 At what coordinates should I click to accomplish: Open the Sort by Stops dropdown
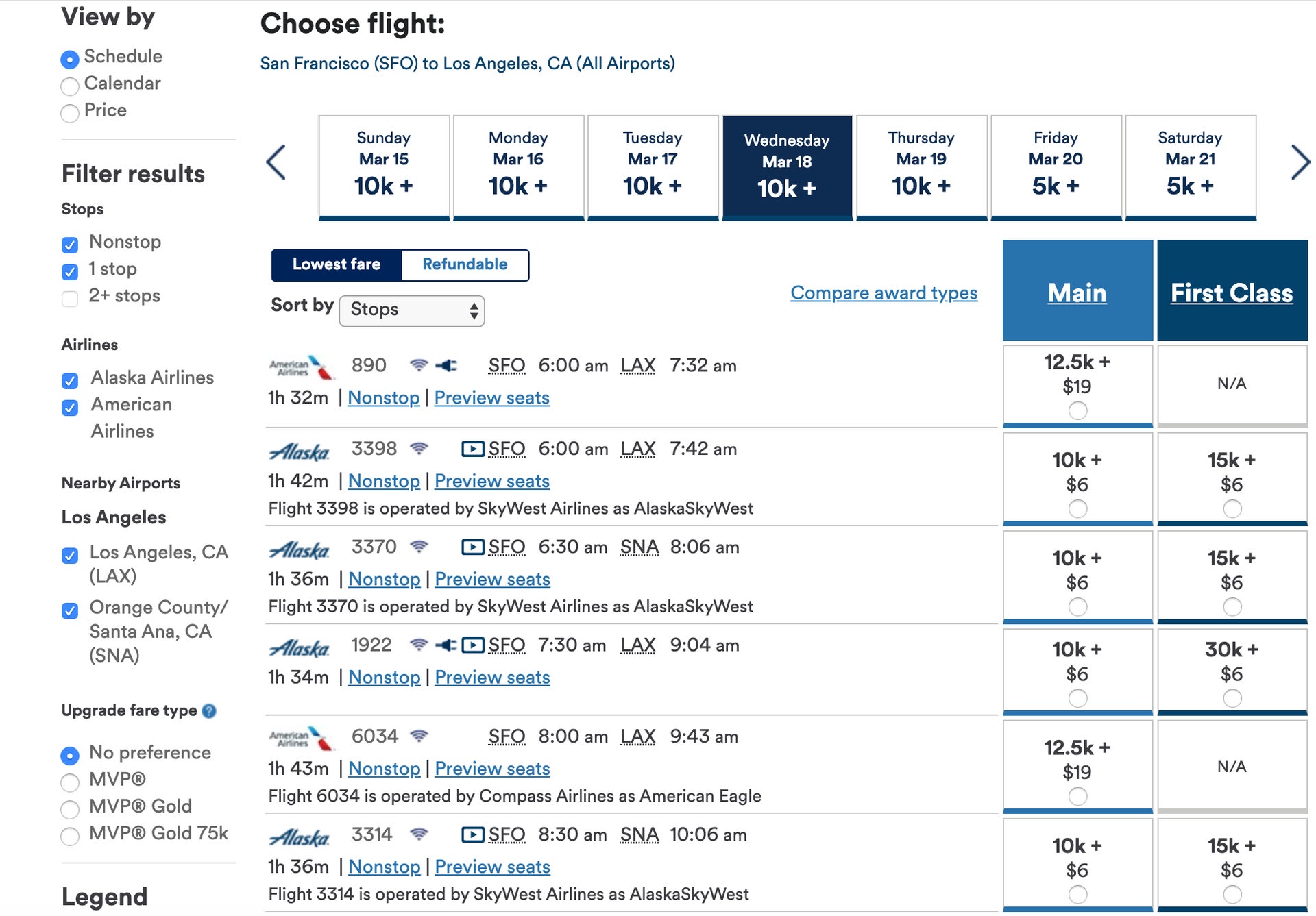tap(411, 310)
